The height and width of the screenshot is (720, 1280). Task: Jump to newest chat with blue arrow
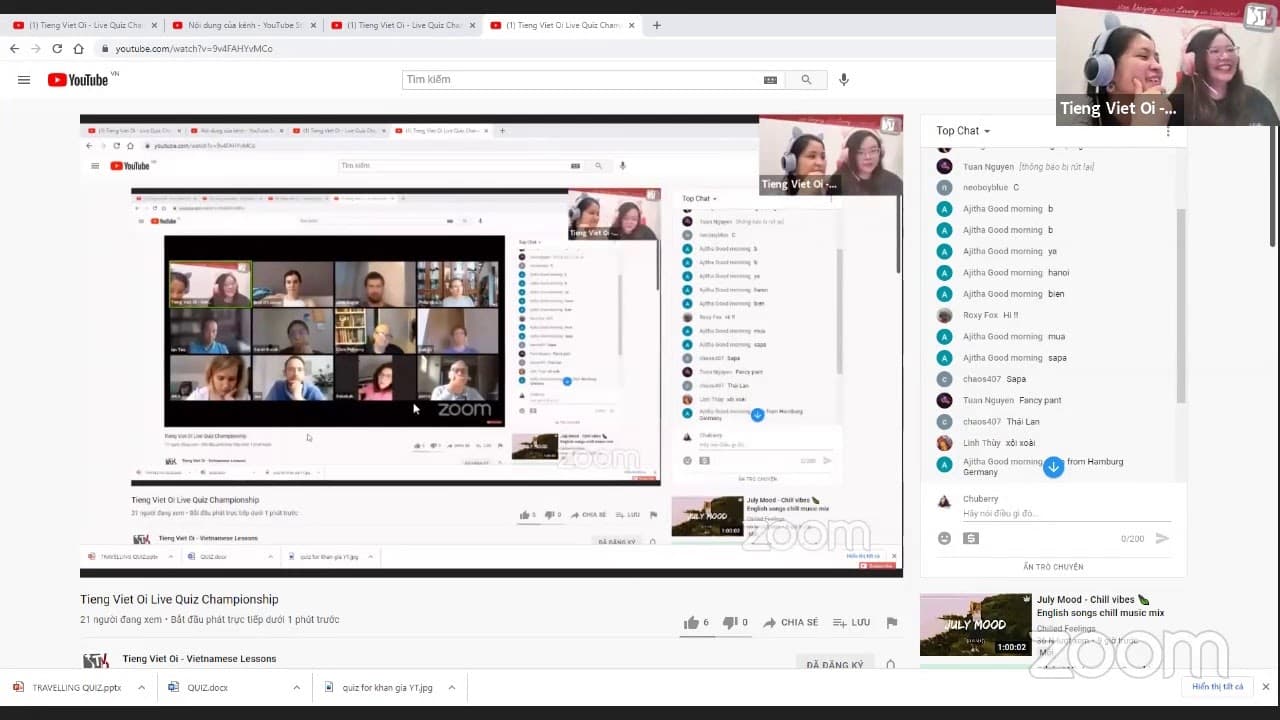point(1053,467)
